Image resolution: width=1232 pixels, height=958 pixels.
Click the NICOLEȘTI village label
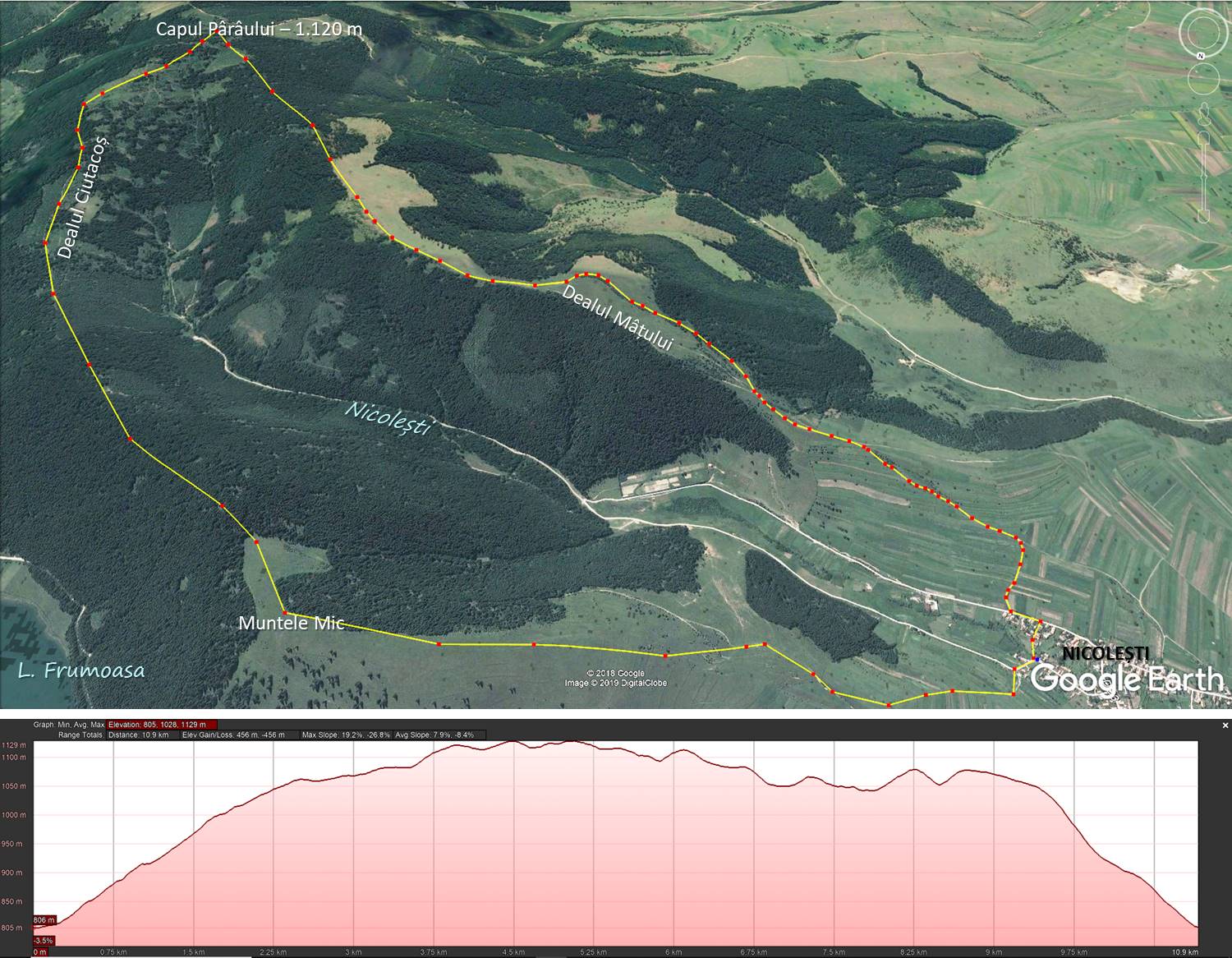[1105, 653]
